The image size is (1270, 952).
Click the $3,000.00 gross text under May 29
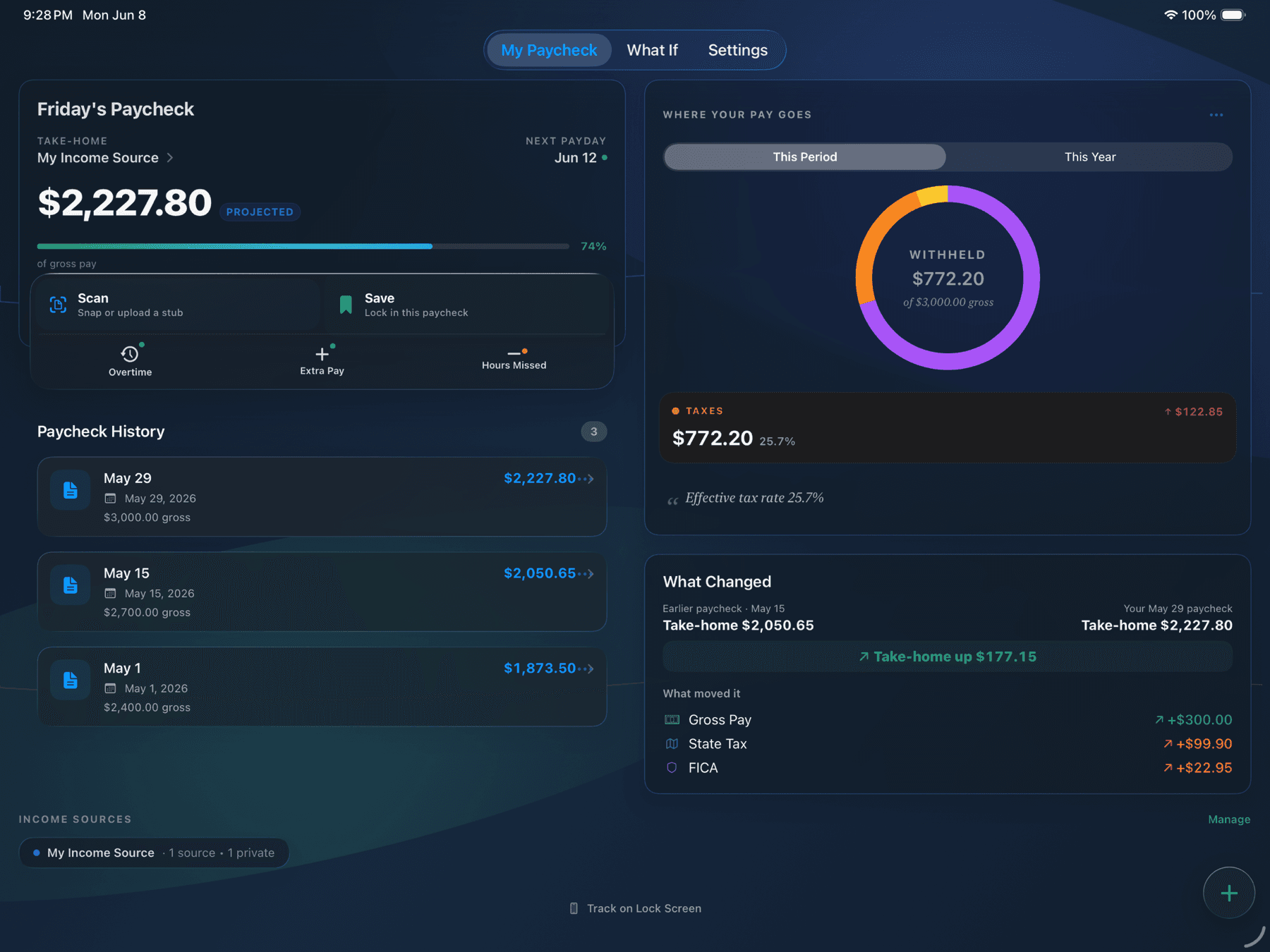pyautogui.click(x=147, y=518)
